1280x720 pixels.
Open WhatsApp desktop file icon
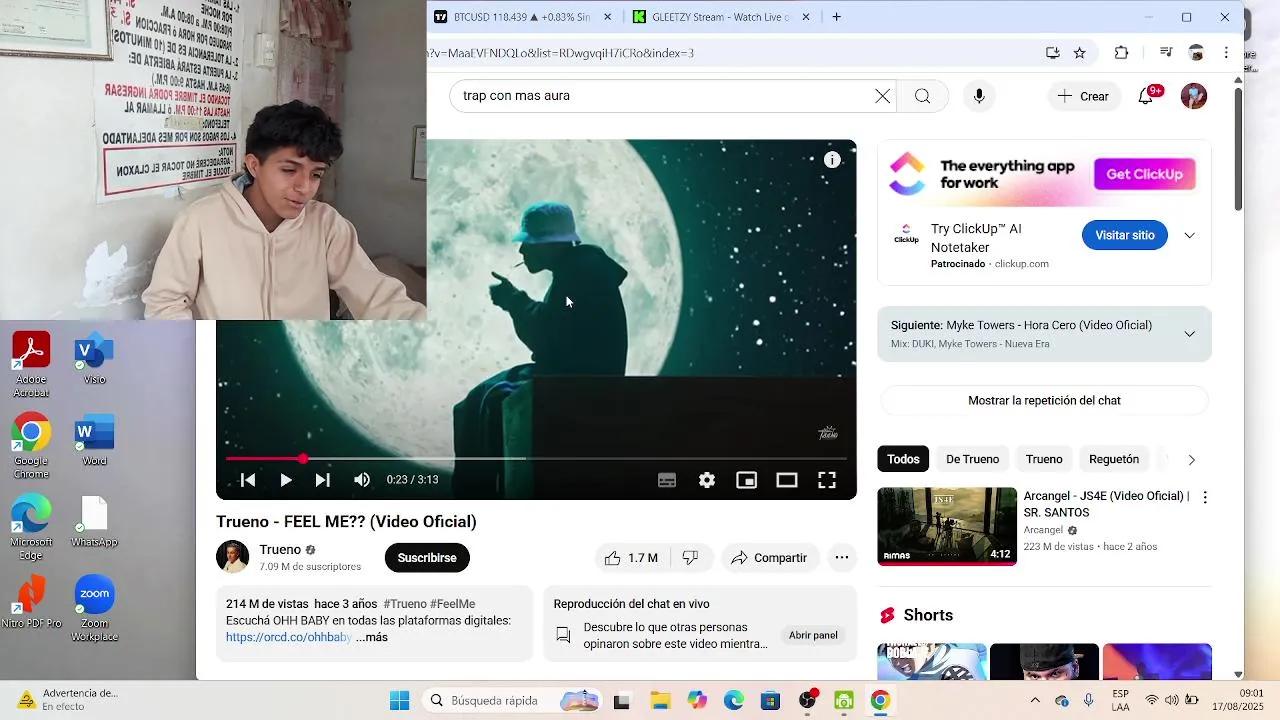94,521
